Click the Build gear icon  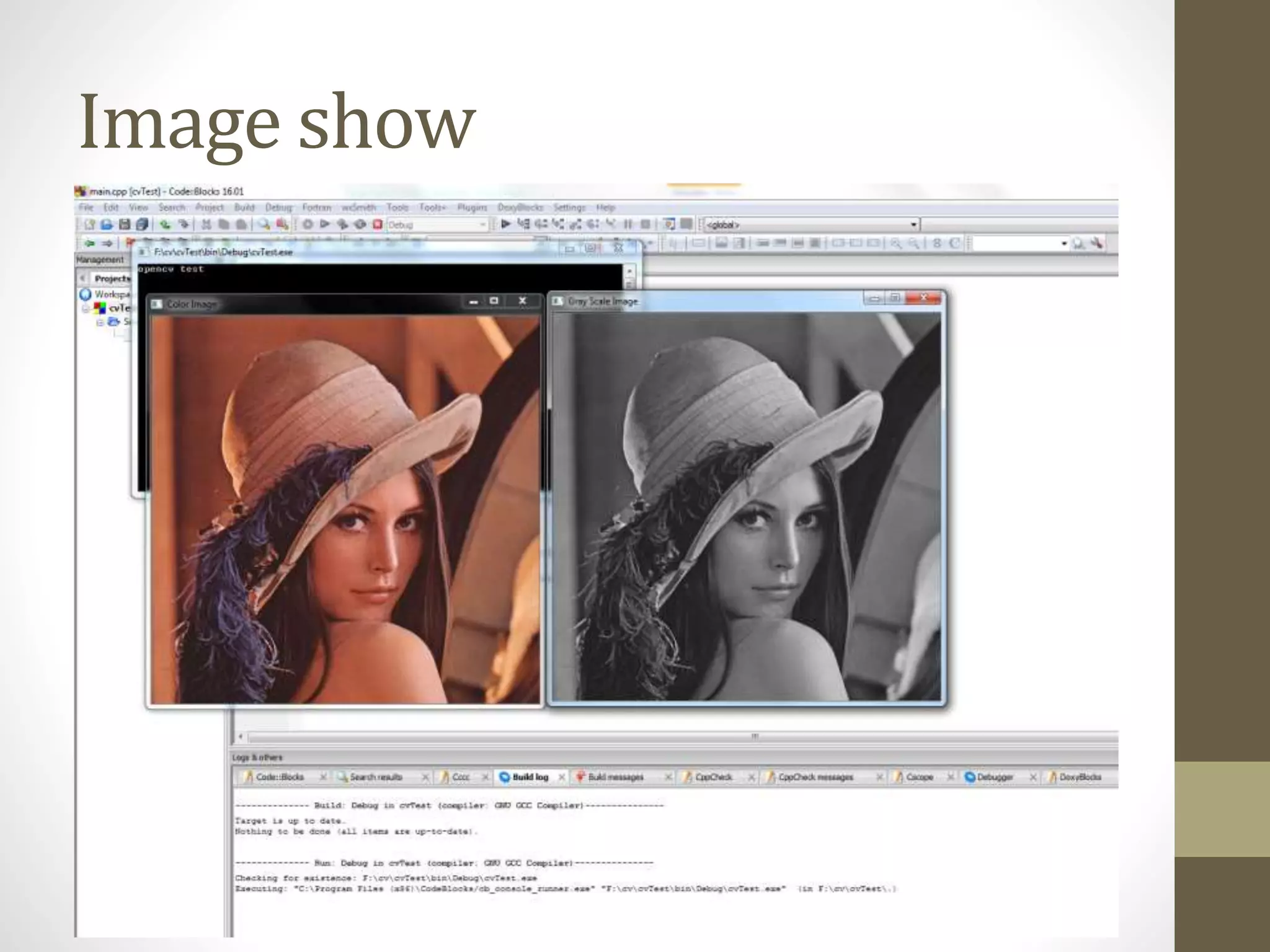pos(307,224)
